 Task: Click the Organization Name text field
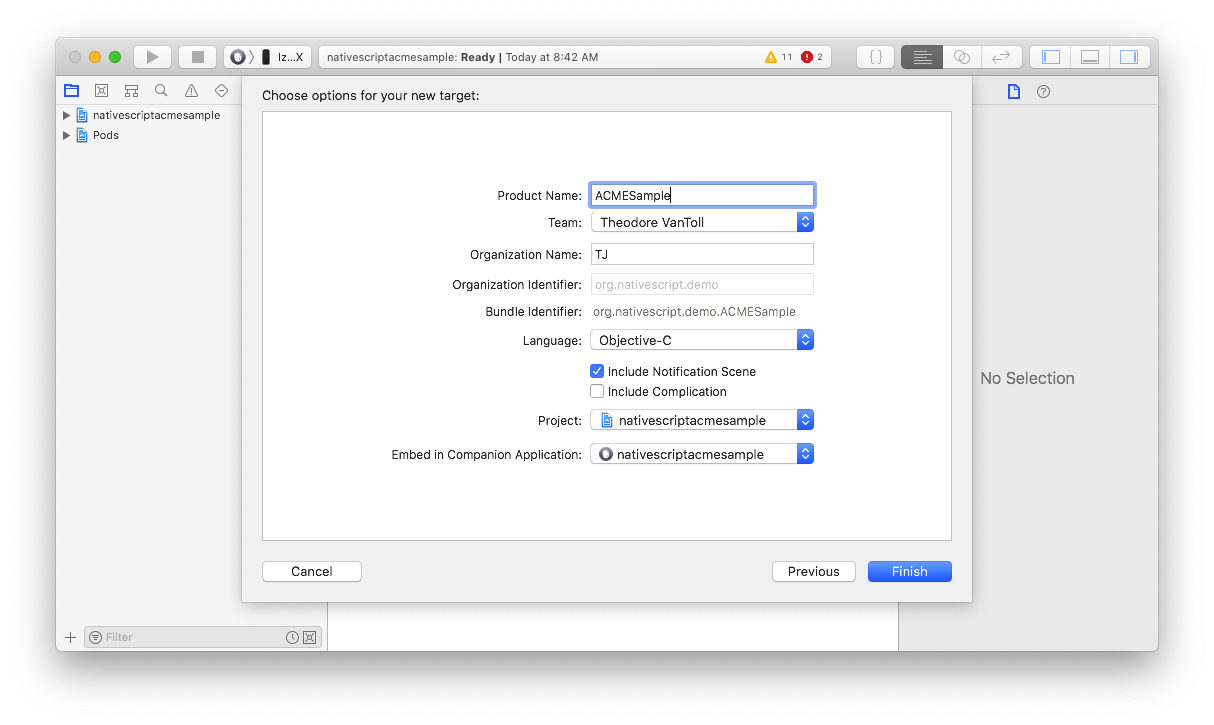point(702,255)
